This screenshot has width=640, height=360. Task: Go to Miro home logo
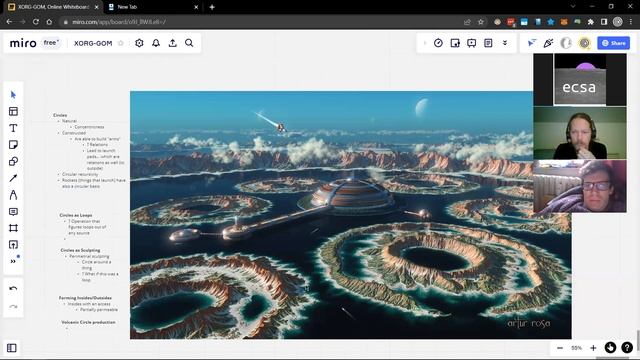point(23,43)
